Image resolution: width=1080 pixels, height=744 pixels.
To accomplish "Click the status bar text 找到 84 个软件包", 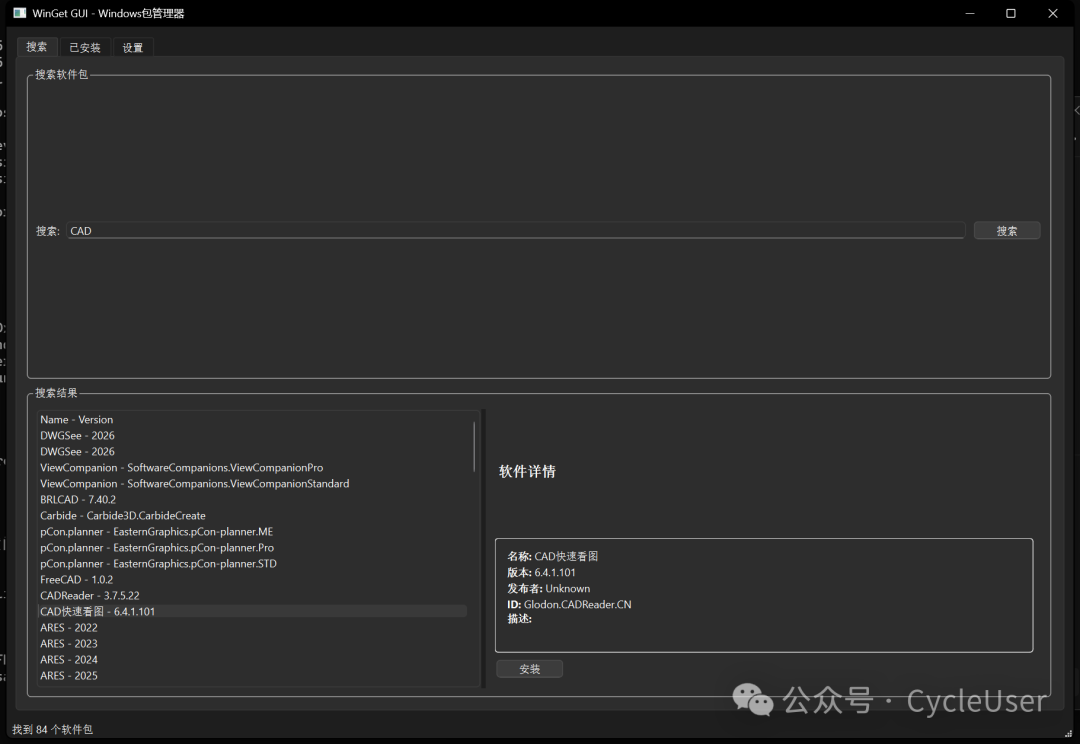I will (52, 730).
